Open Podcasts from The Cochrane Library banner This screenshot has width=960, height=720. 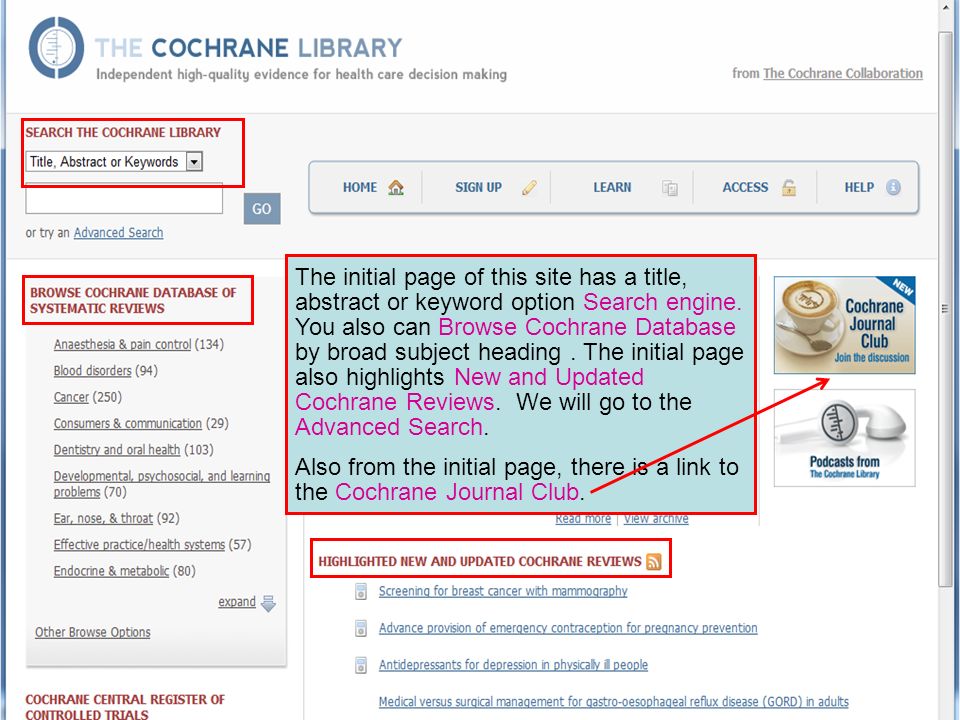844,438
